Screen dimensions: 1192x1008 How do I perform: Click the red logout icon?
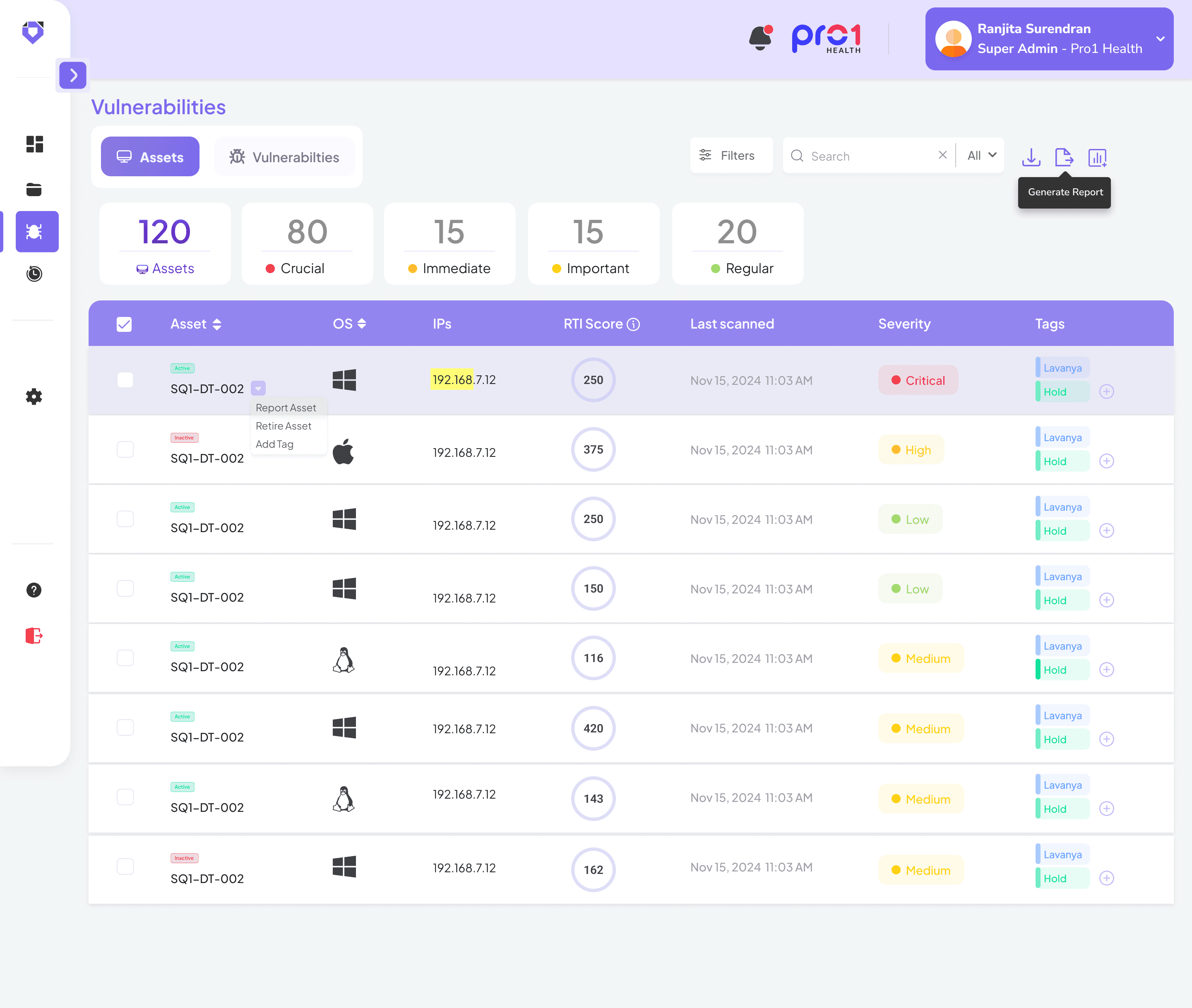[34, 636]
